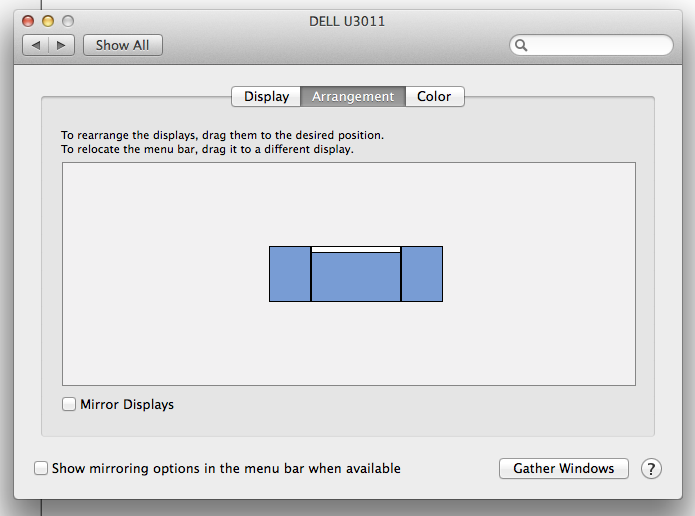695x516 pixels.
Task: Close the DELL U3011 window
Action: [28, 21]
